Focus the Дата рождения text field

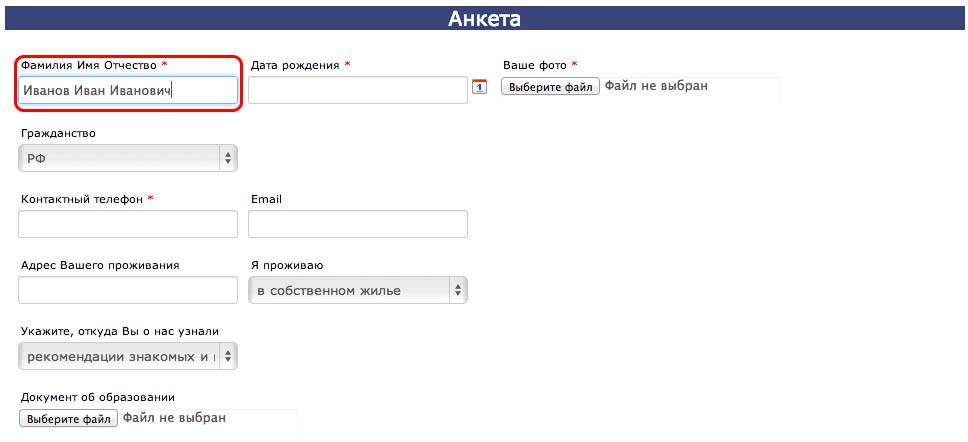point(358,90)
